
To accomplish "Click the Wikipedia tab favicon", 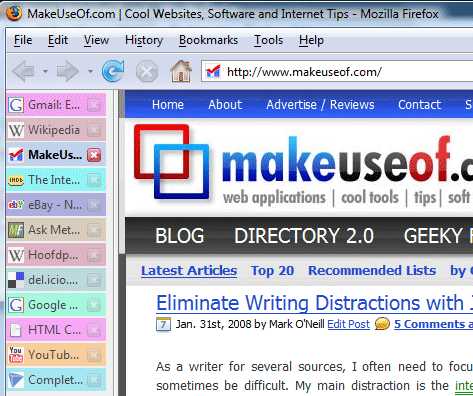I will click(16, 130).
